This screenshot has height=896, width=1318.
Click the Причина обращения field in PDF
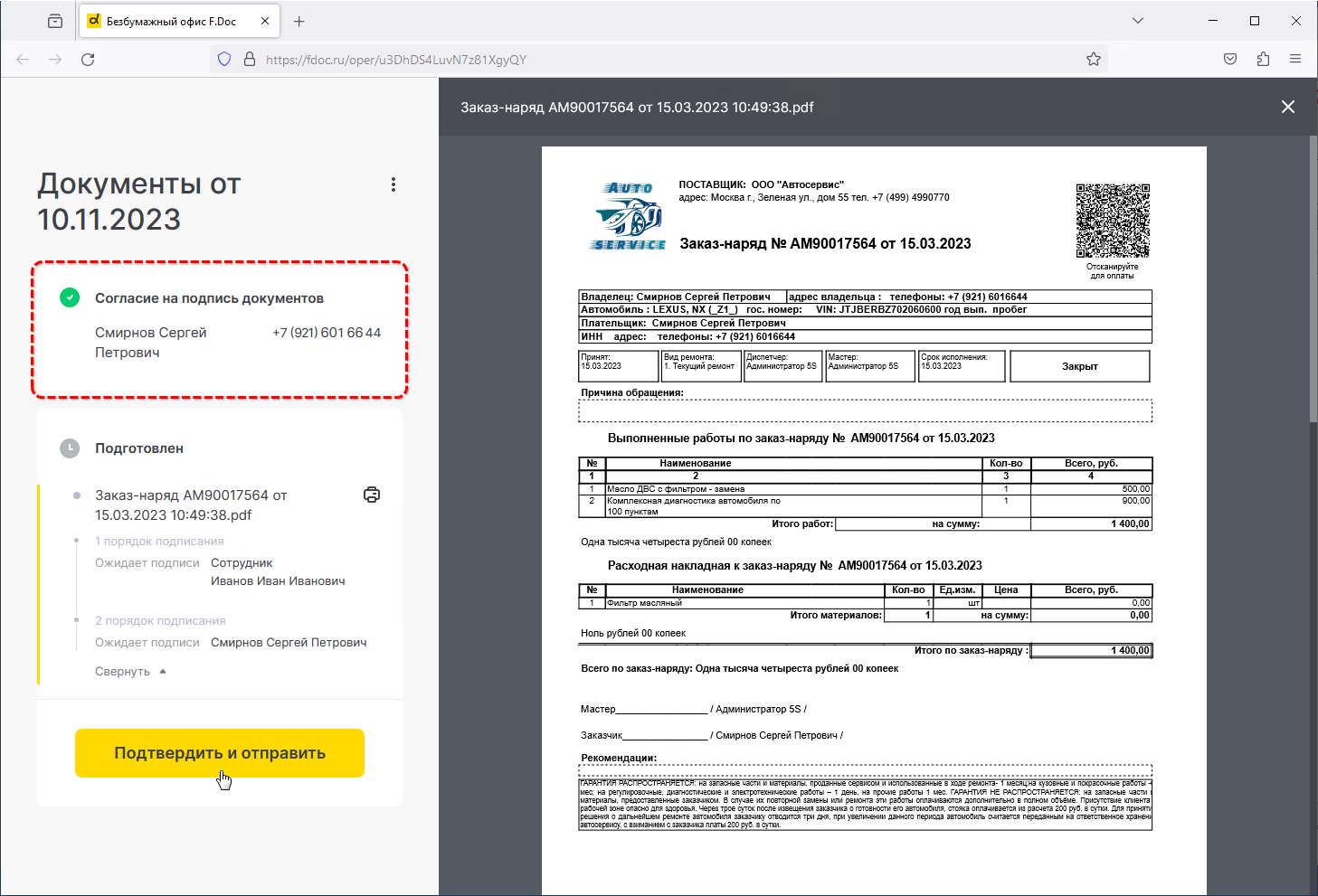865,410
